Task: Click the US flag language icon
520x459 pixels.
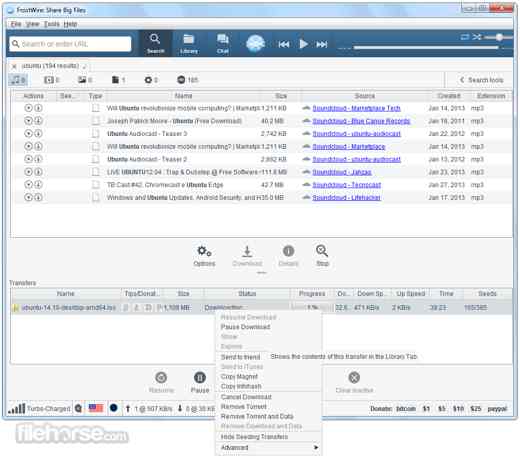Action: pos(96,408)
